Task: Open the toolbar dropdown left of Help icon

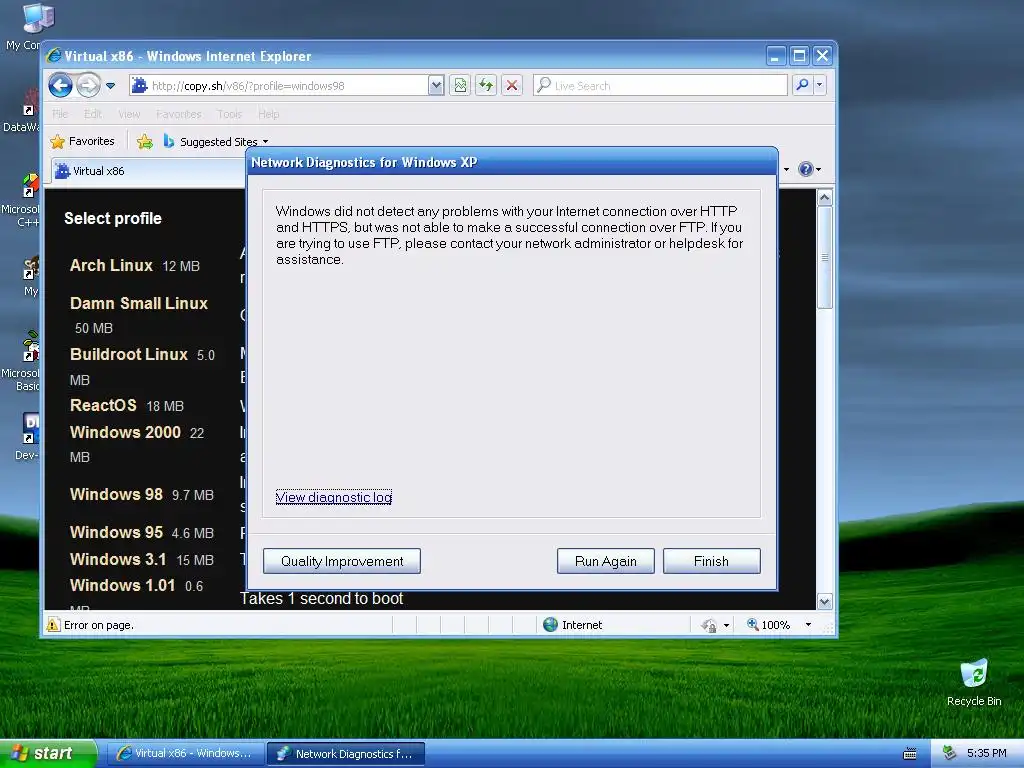Action: tap(786, 170)
